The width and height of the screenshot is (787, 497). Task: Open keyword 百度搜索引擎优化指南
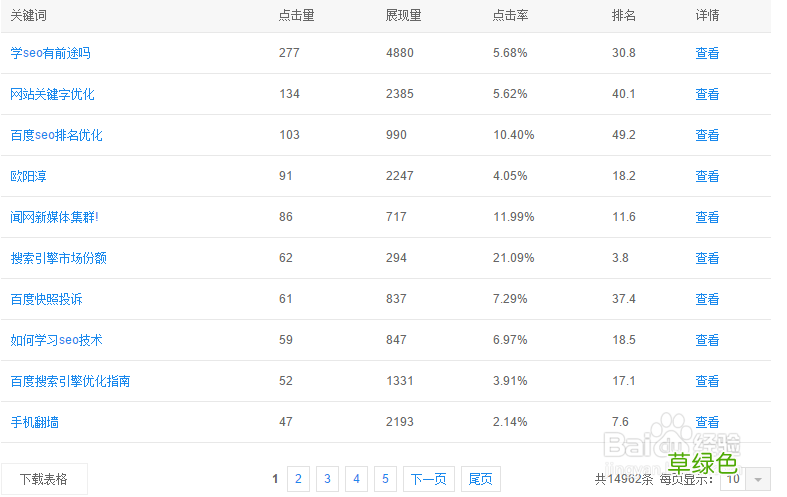(x=70, y=381)
